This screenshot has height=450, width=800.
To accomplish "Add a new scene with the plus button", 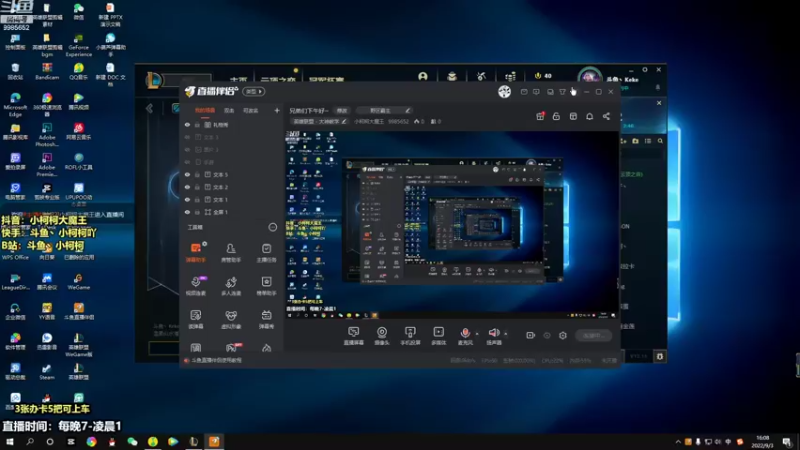I will (x=277, y=110).
